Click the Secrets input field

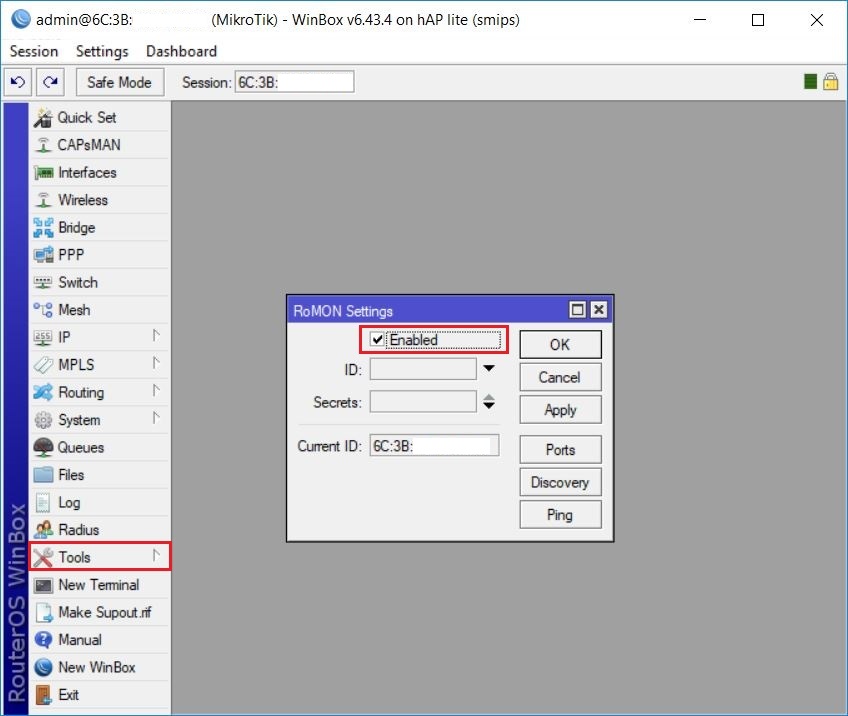(423, 402)
